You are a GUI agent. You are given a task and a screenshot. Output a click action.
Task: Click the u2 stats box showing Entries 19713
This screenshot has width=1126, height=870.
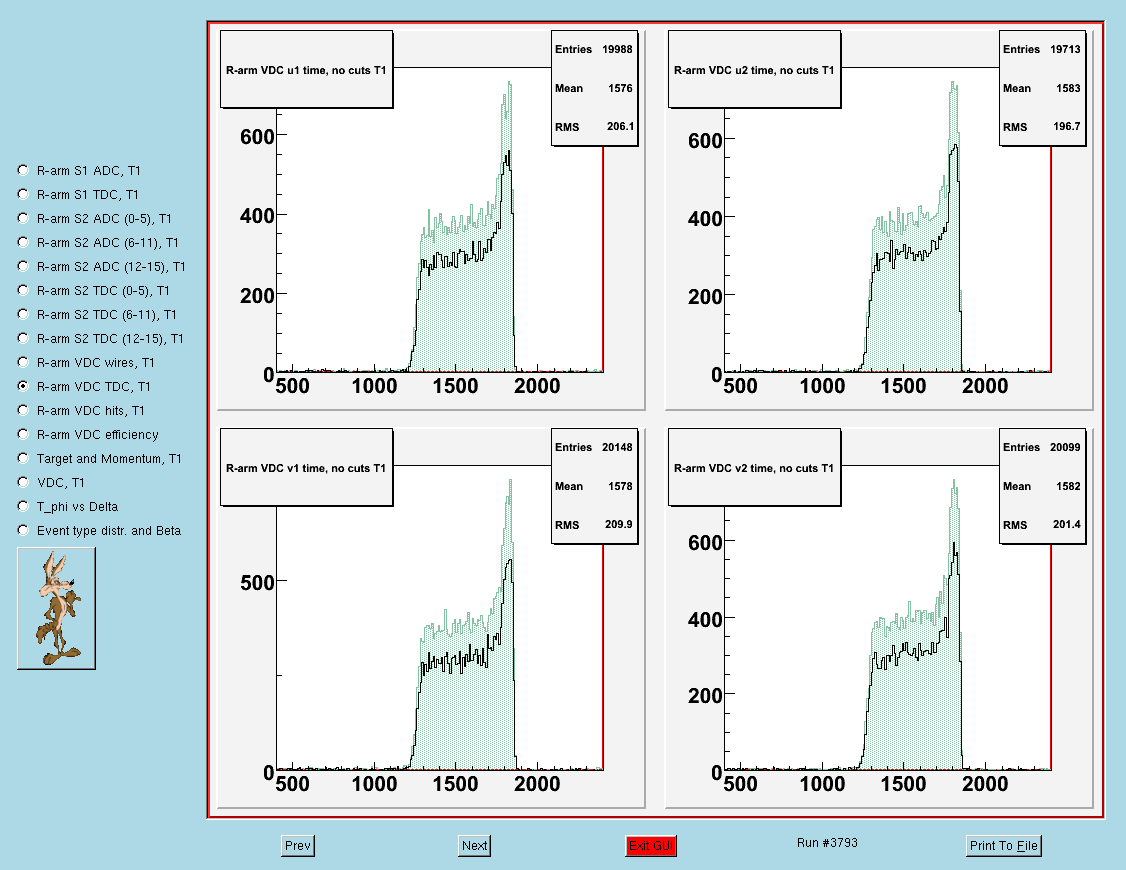point(1042,88)
